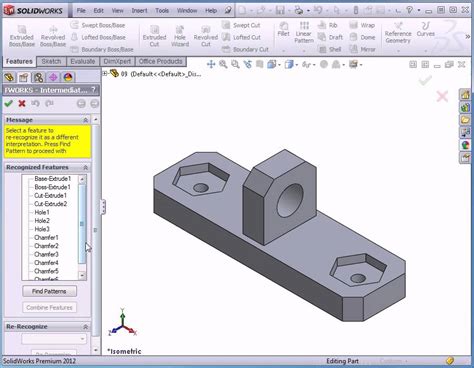474x368 pixels.
Task: Open the Tools menu
Action: (x=162, y=11)
